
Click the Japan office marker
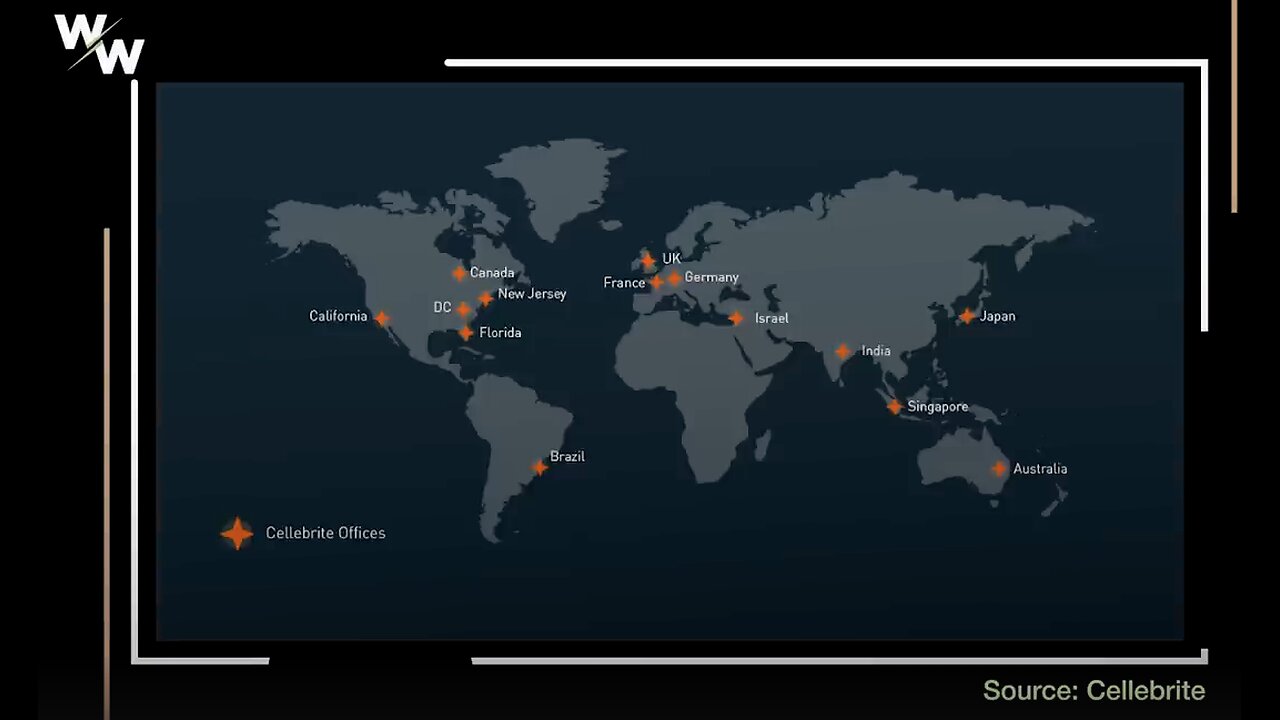(967, 316)
